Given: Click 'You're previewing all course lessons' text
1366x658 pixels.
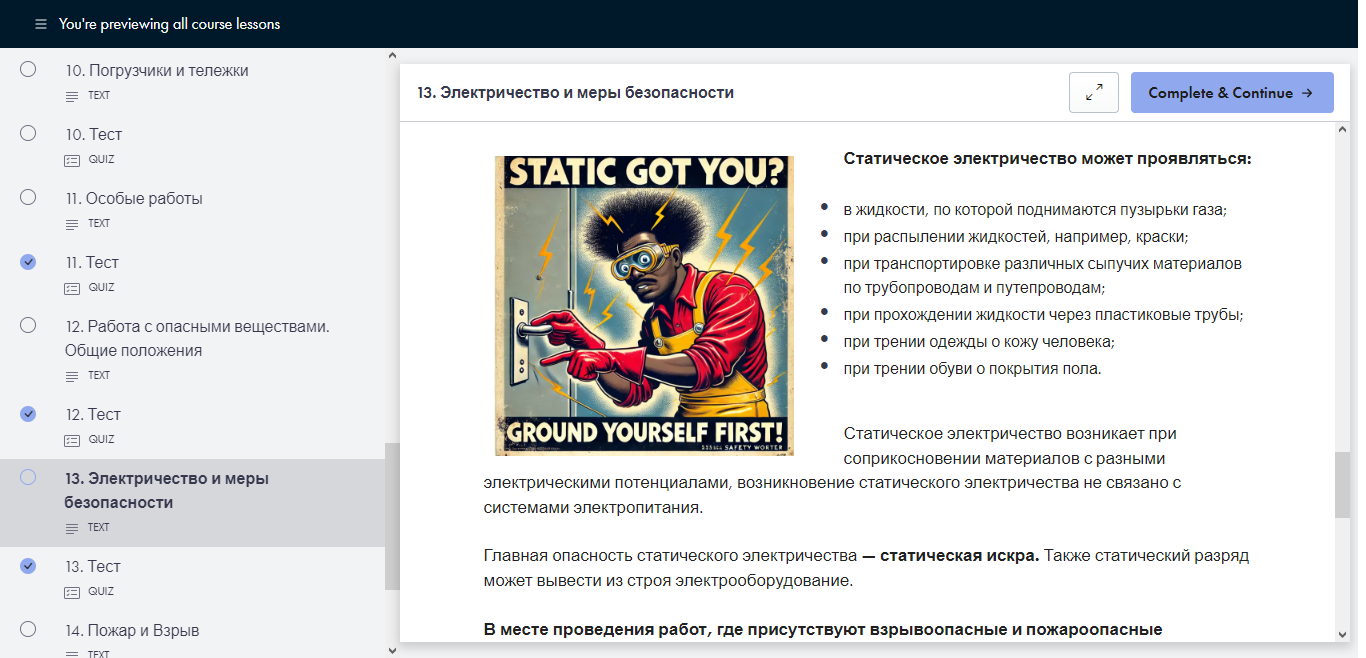Looking at the screenshot, I should [170, 24].
